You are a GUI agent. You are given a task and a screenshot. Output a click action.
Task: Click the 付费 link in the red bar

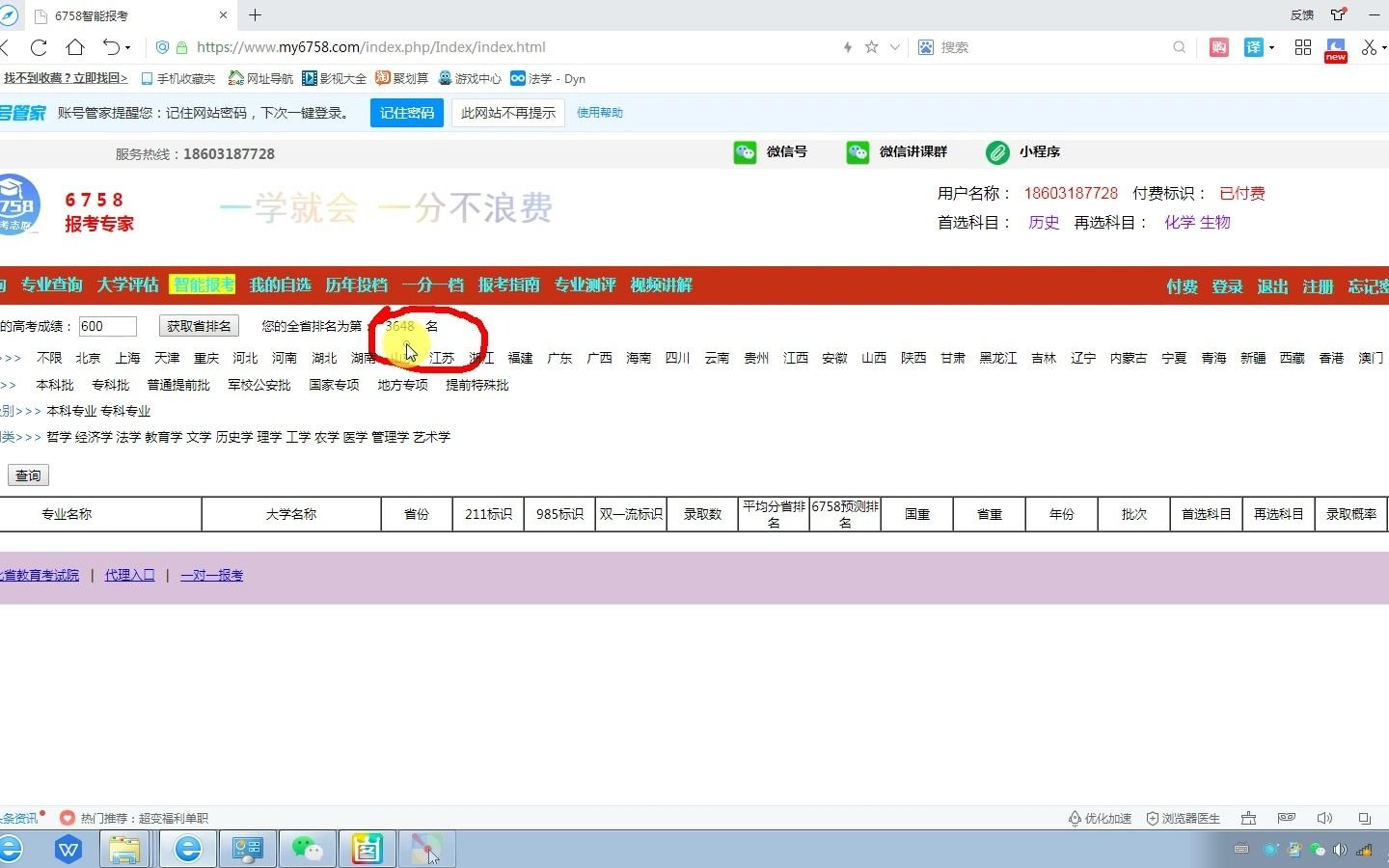coord(1182,286)
